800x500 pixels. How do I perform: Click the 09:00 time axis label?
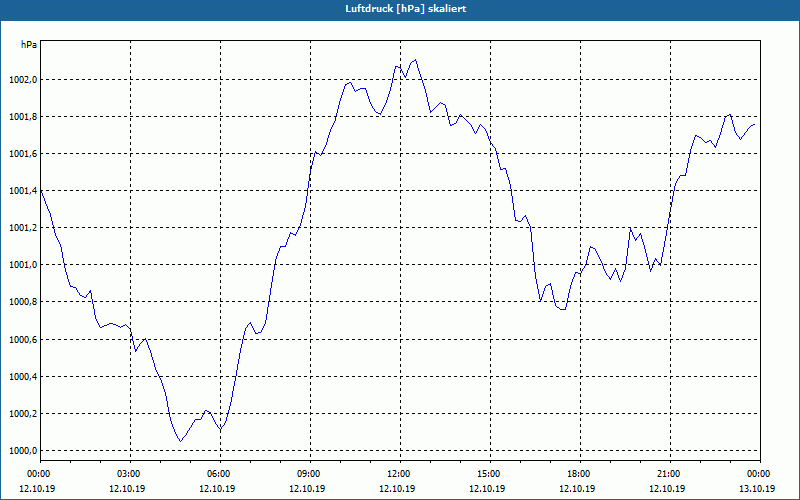[x=310, y=474]
